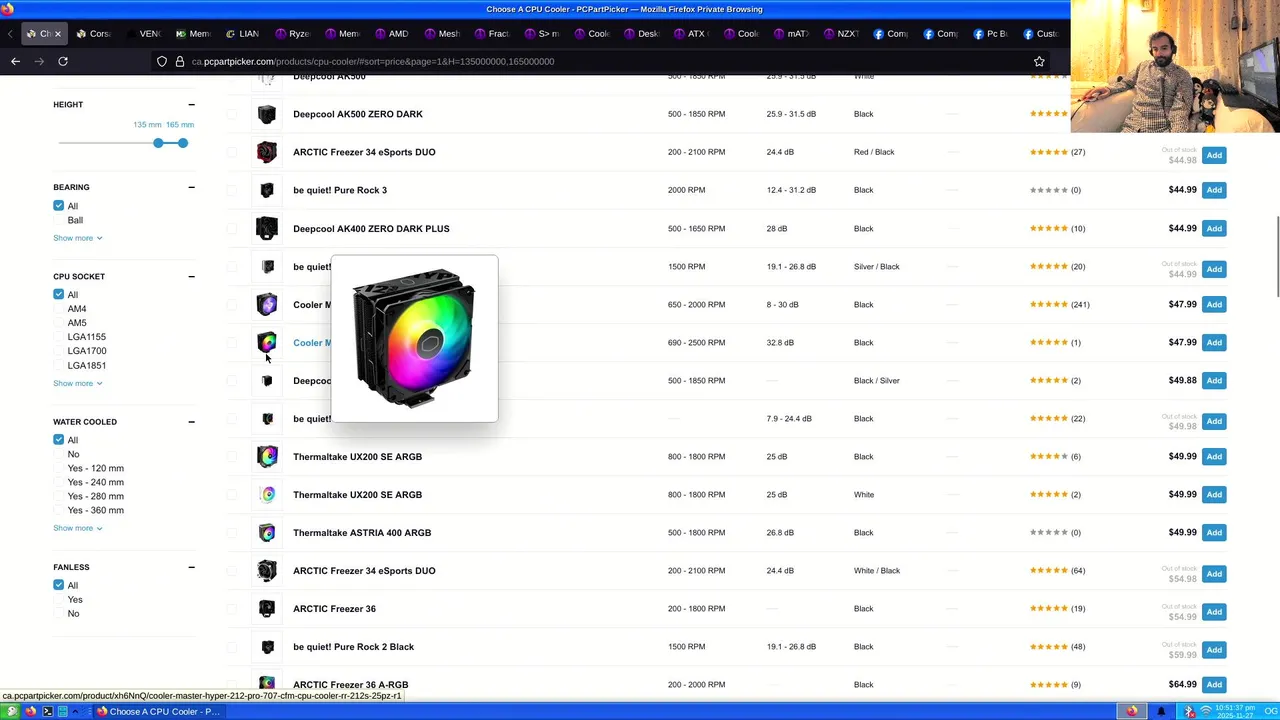Toggle the Fanless All checkbox
Screen dimensions: 1280x720
coord(59,586)
